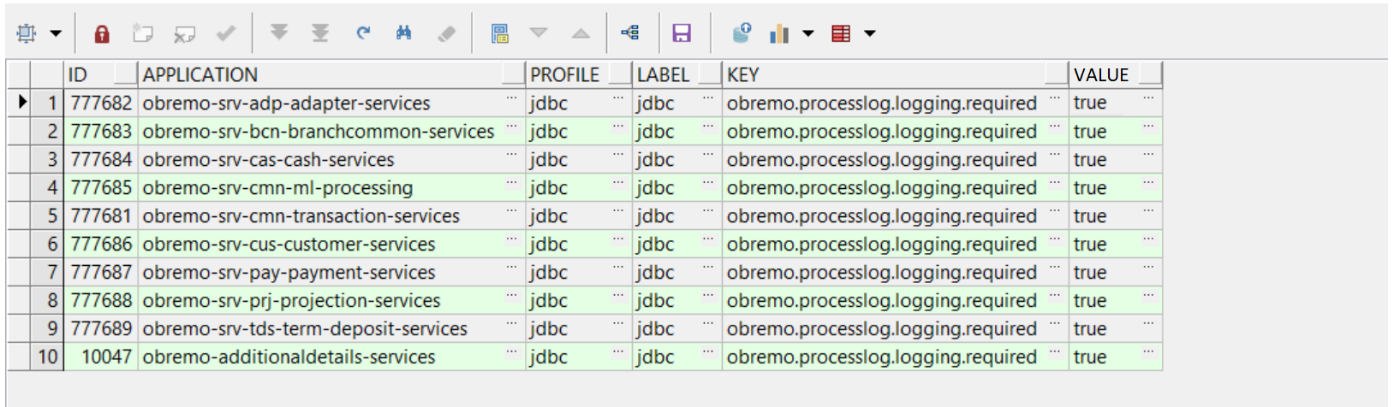Click the bar chart icon

pos(779,34)
